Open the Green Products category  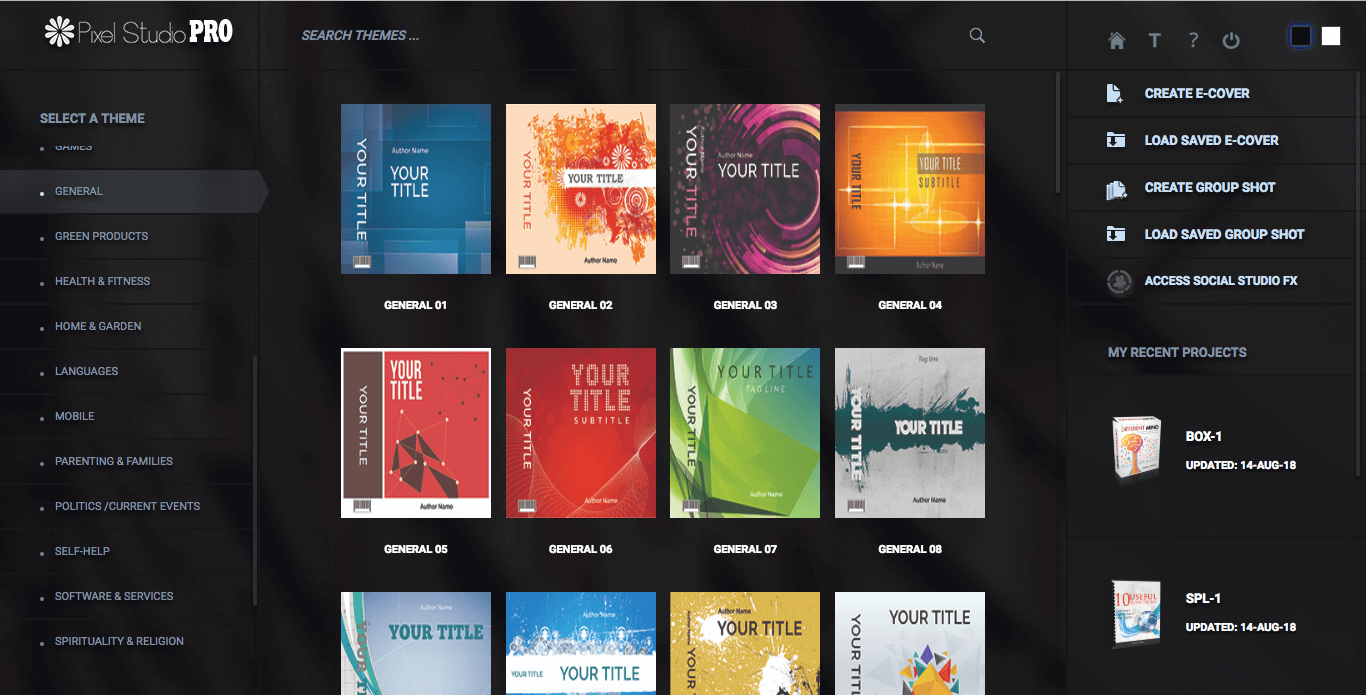(x=128, y=236)
